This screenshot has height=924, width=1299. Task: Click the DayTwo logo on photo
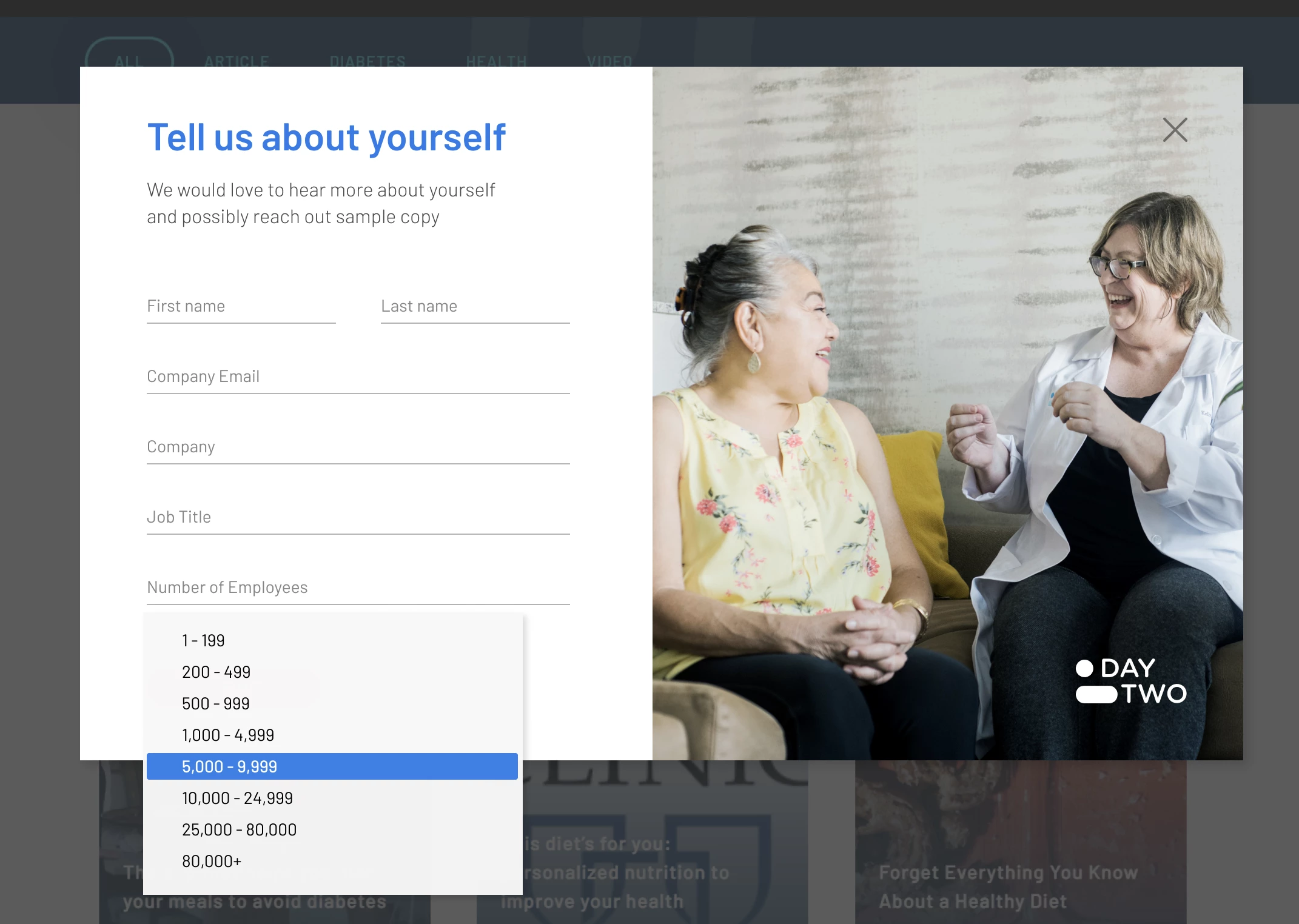point(1131,681)
